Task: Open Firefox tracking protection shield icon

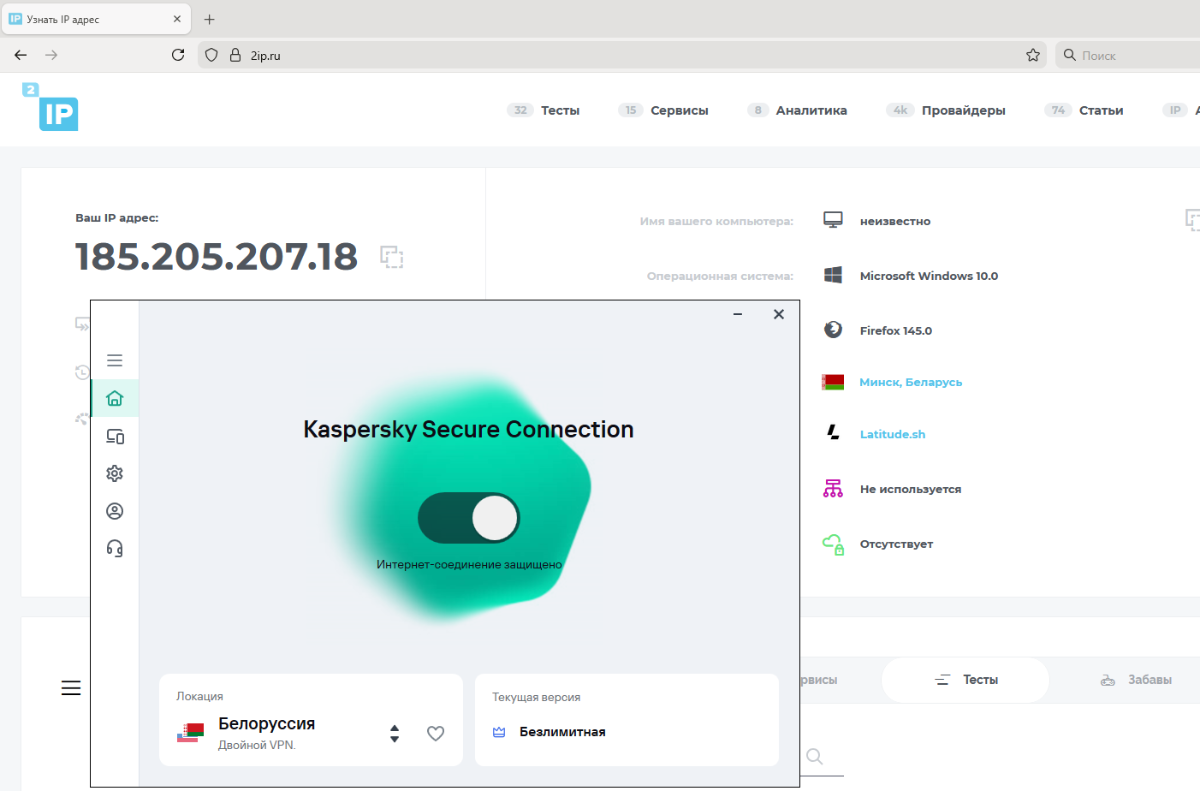Action: click(x=211, y=56)
